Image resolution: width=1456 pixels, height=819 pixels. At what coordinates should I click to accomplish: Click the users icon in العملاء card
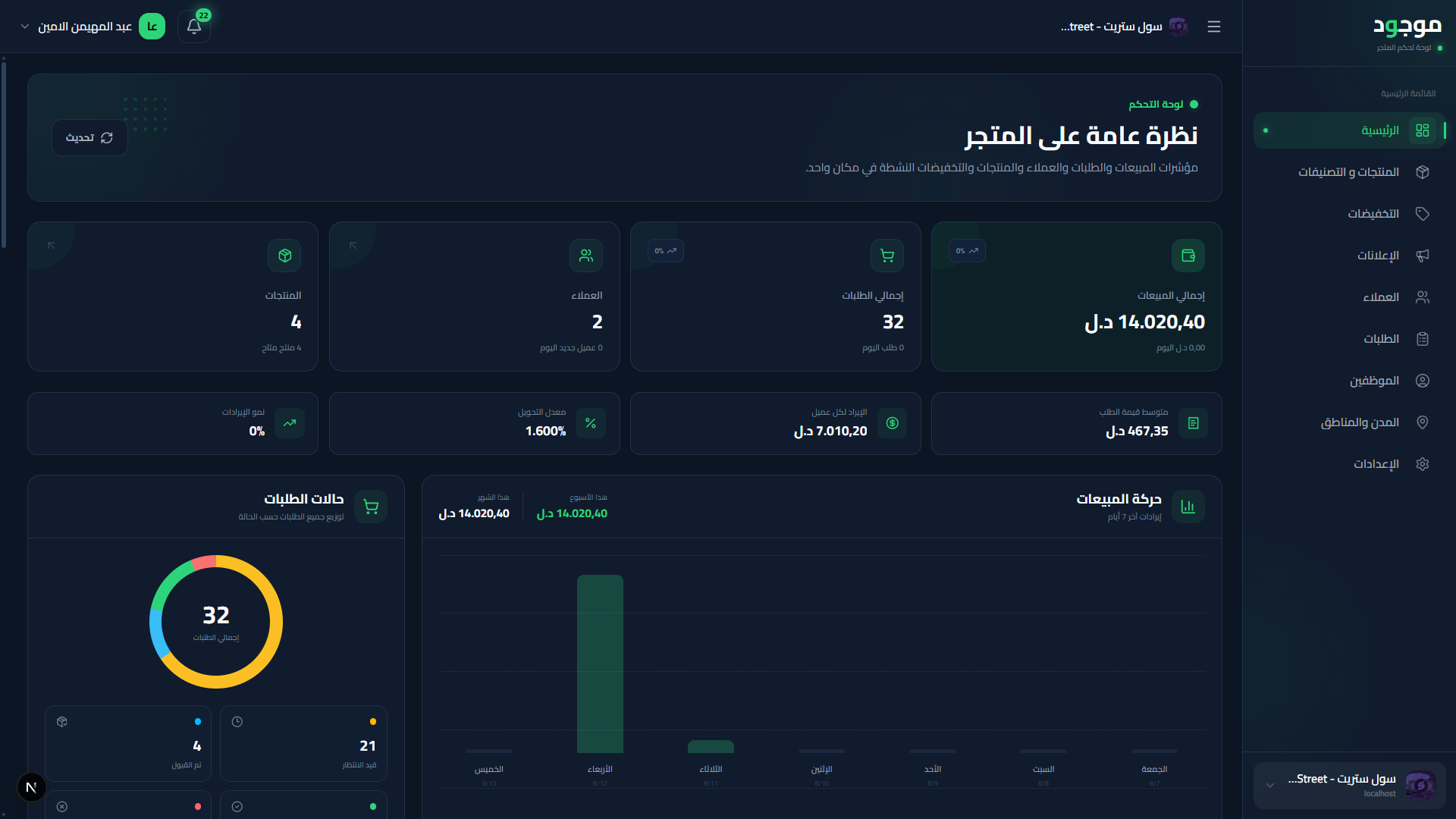[x=586, y=256]
